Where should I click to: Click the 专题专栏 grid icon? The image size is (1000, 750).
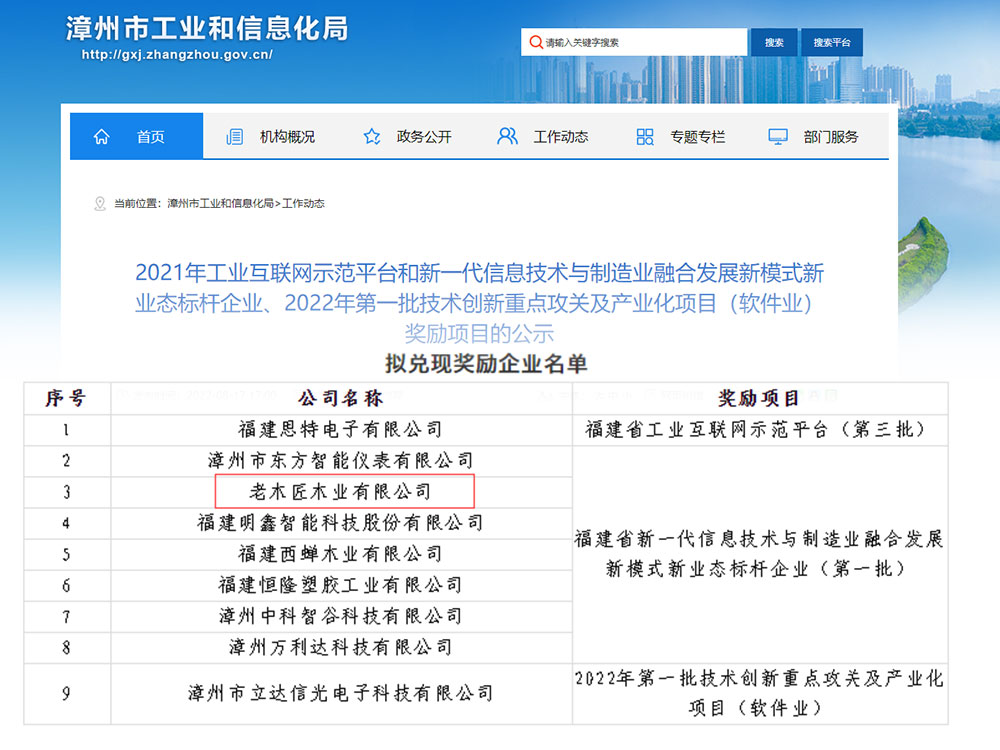(x=645, y=137)
